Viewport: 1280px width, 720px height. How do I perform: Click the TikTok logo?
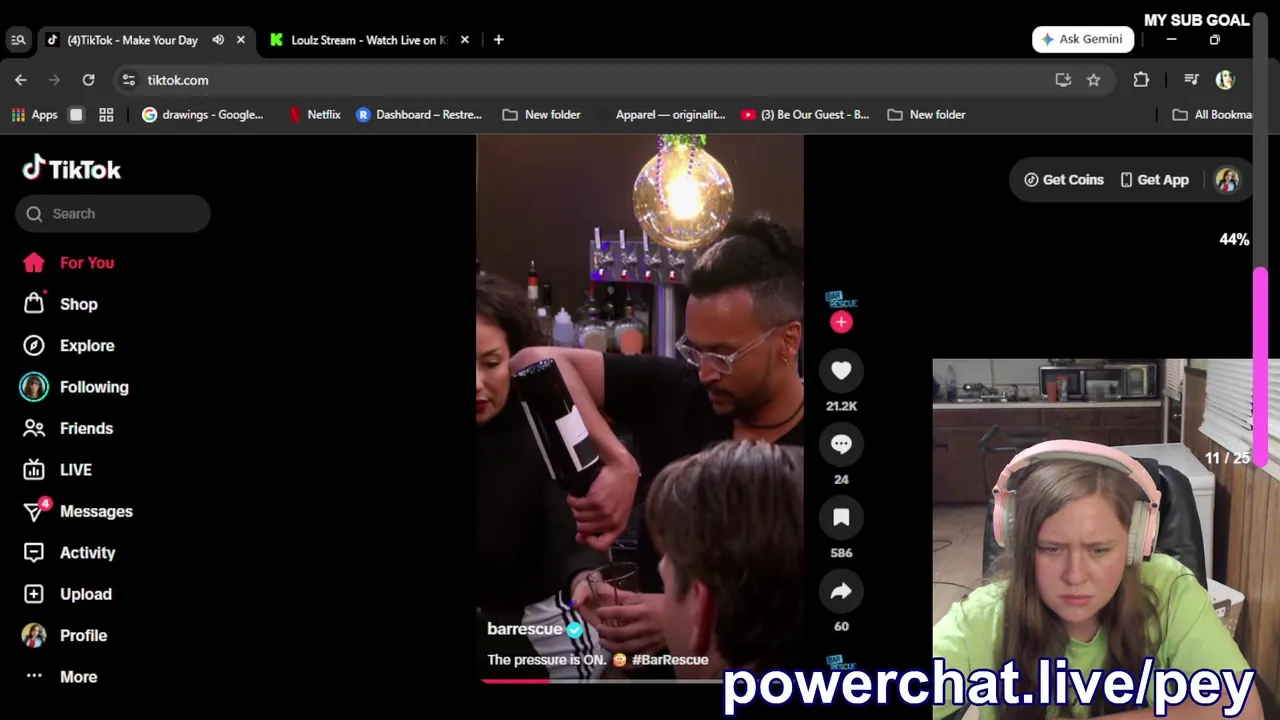click(71, 169)
